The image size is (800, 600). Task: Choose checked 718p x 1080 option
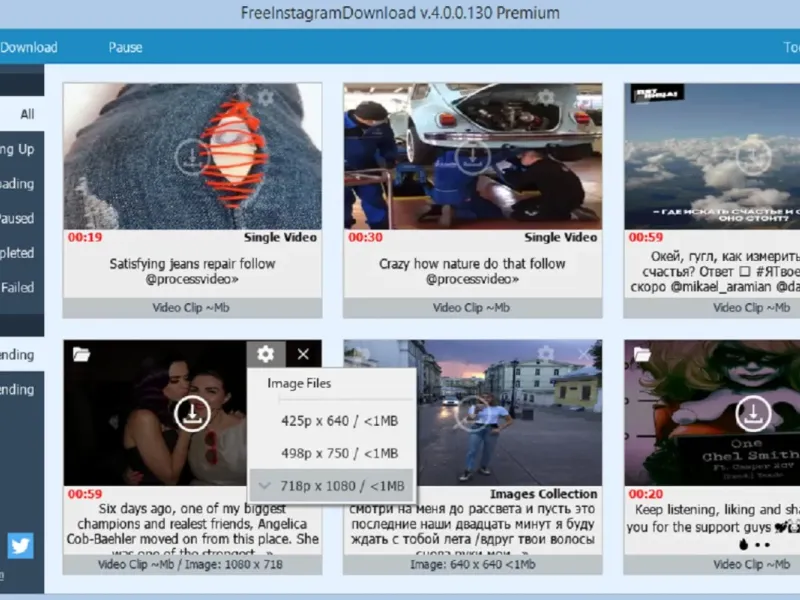[332, 486]
